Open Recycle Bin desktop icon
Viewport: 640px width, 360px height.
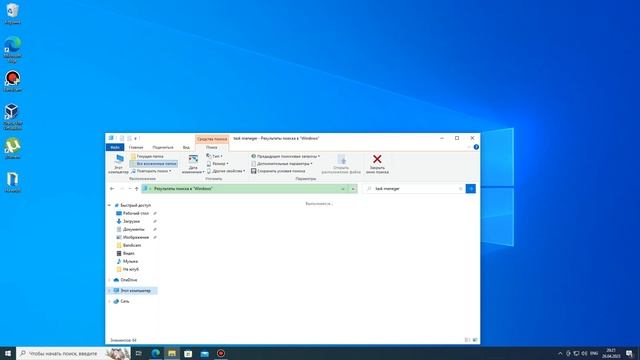pyautogui.click(x=13, y=13)
